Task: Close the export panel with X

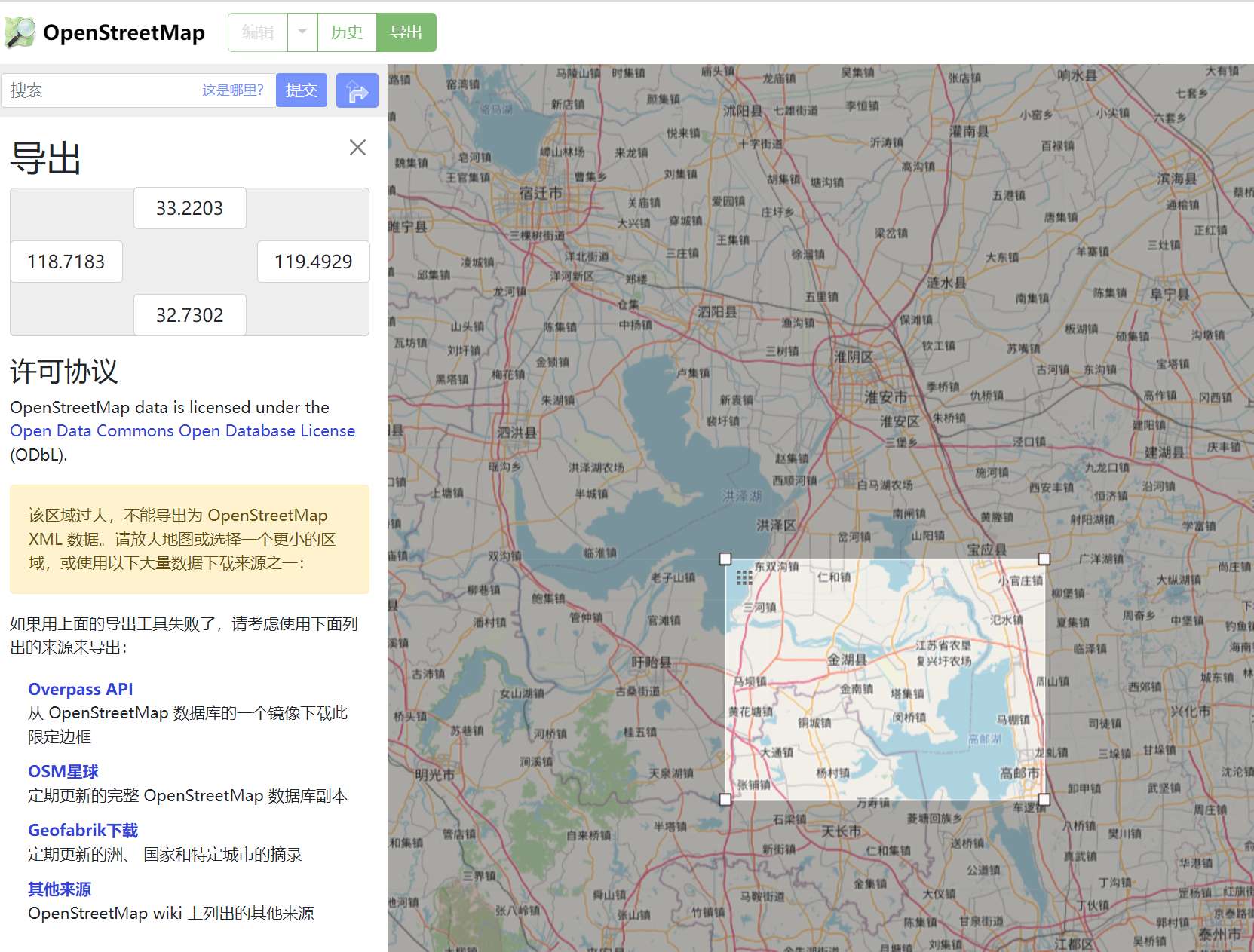Action: (x=357, y=148)
